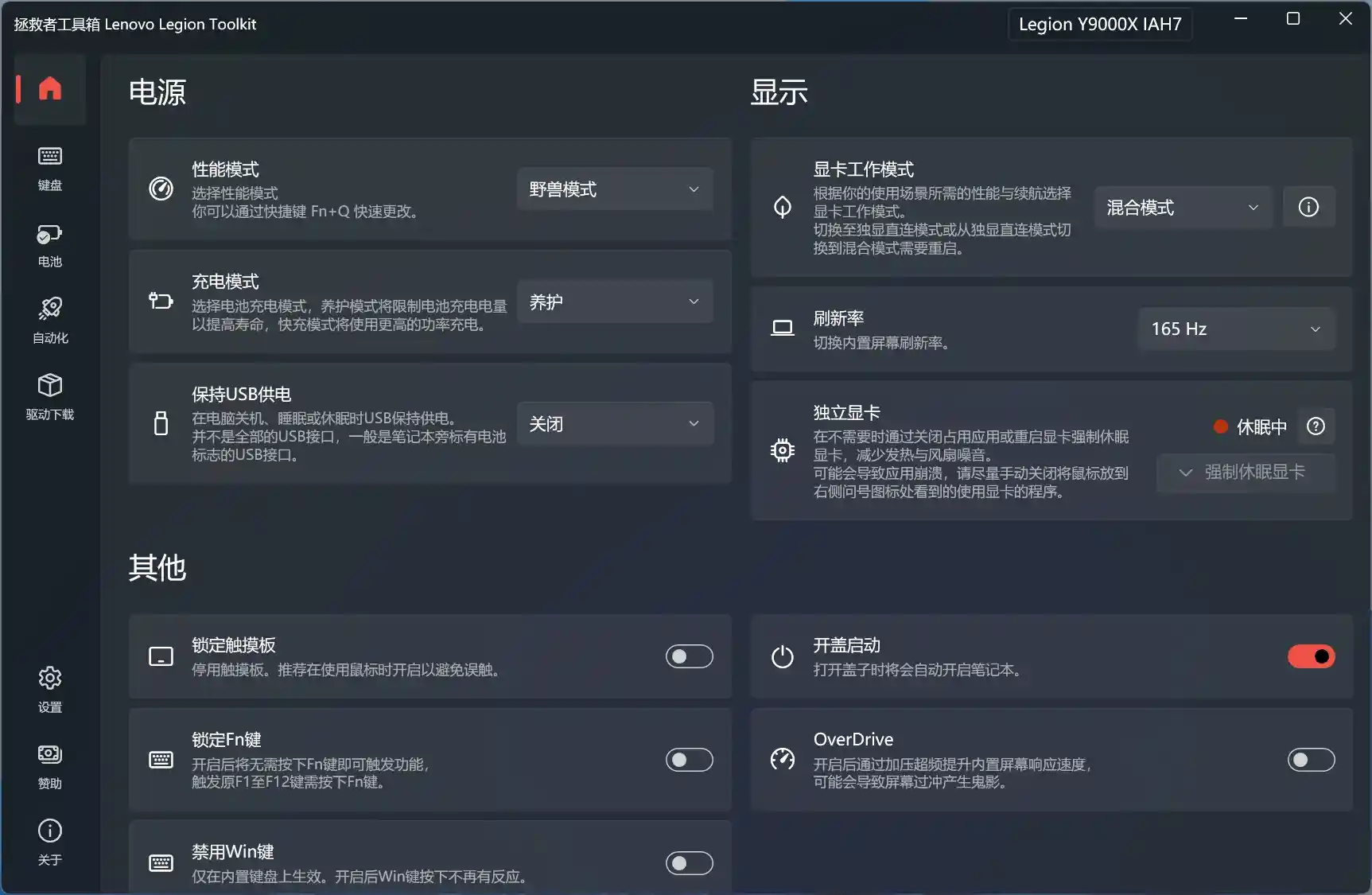Open the 显卡工作模式 dropdown showing 混合模式
The height and width of the screenshot is (895, 1372).
[x=1183, y=208]
